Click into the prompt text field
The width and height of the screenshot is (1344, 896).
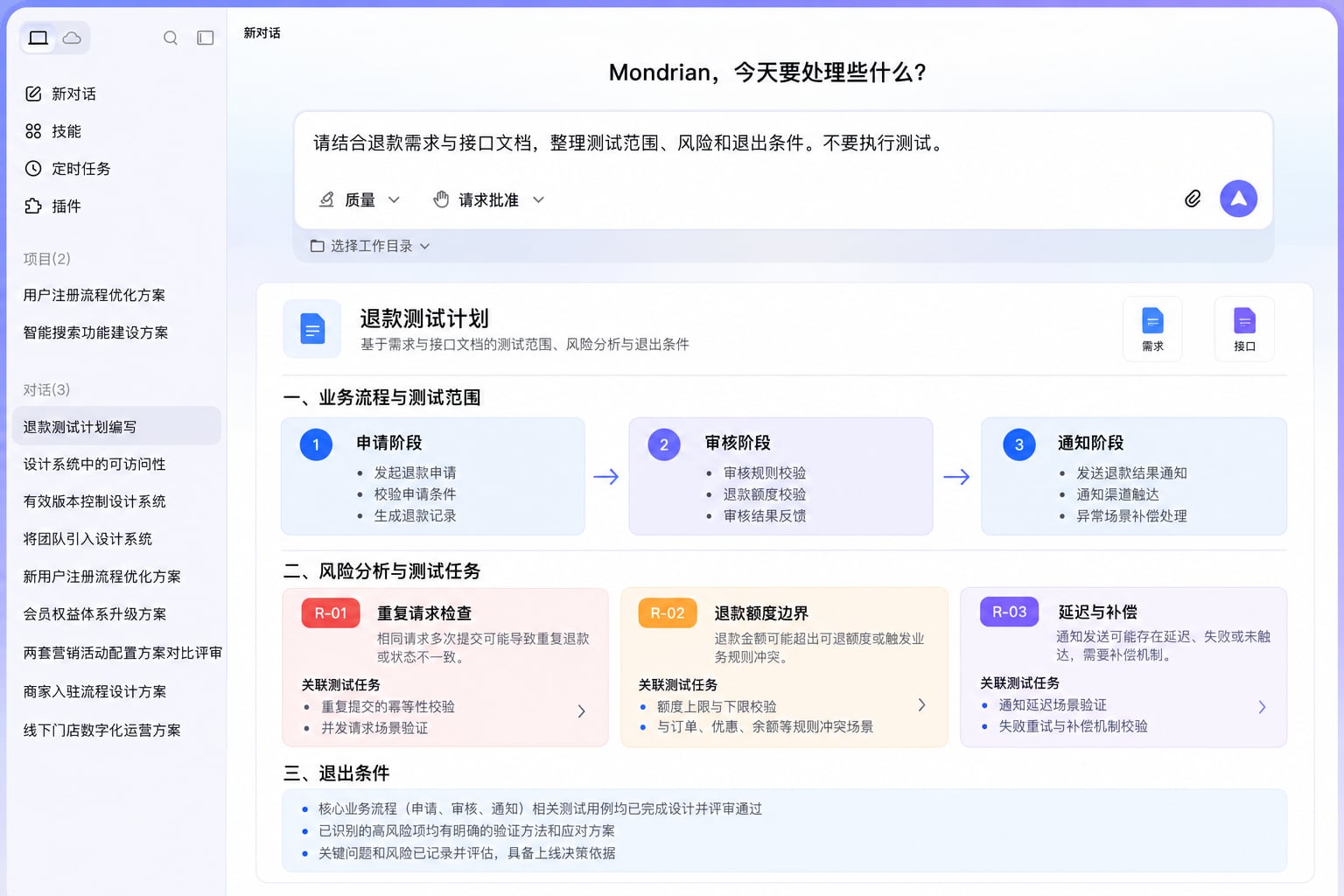point(782,143)
